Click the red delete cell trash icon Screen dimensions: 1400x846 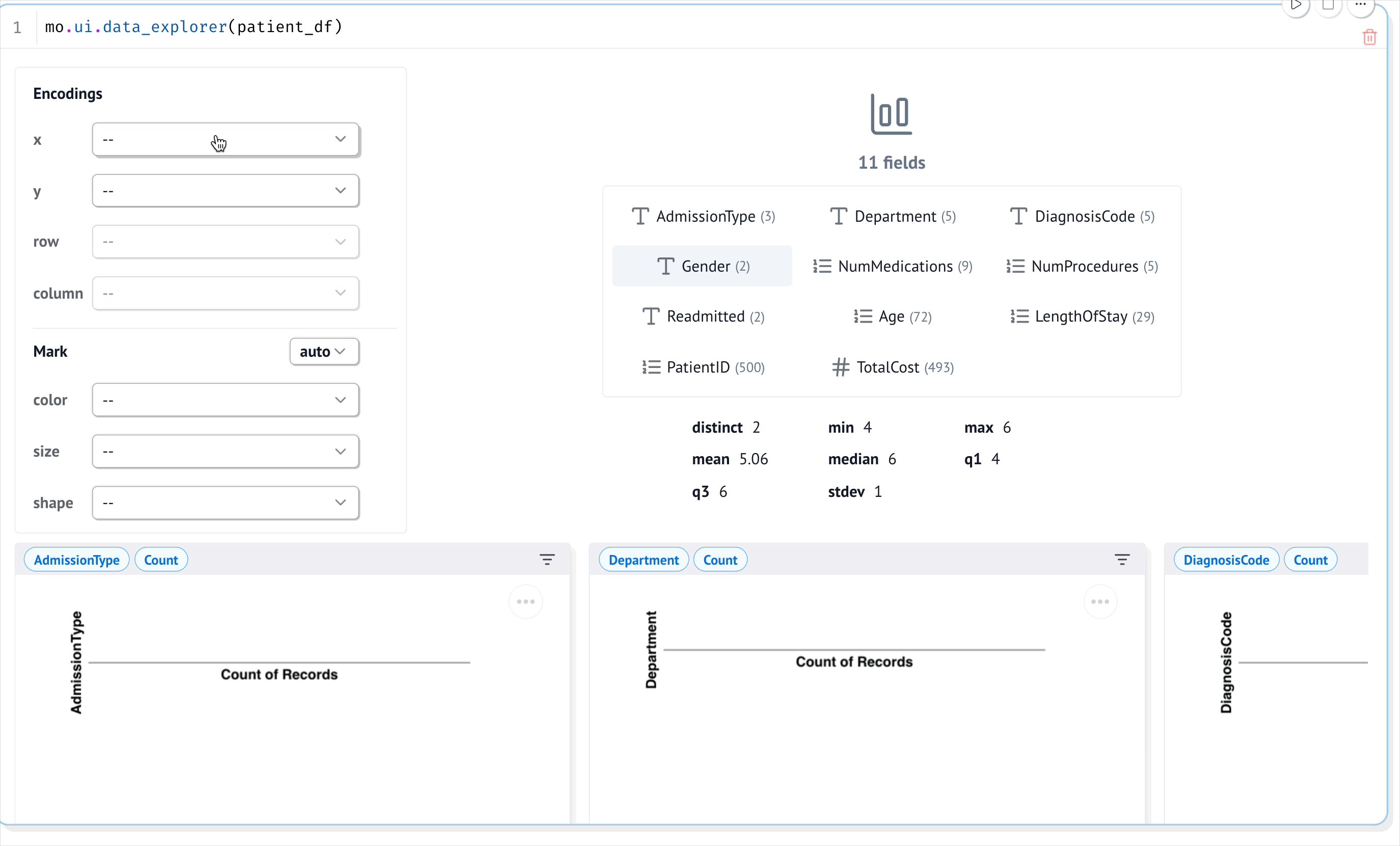[x=1369, y=38]
